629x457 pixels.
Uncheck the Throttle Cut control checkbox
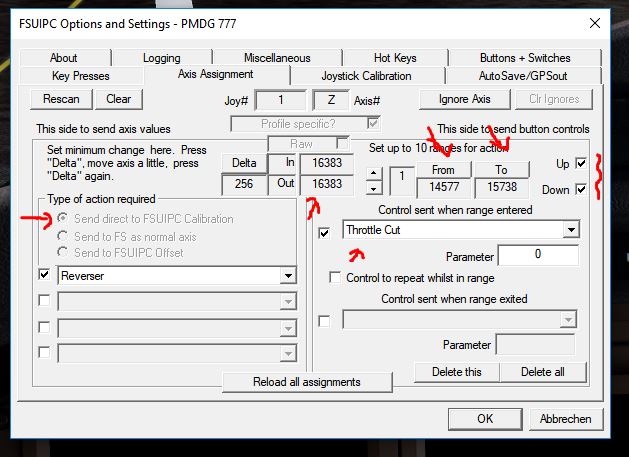coord(324,233)
